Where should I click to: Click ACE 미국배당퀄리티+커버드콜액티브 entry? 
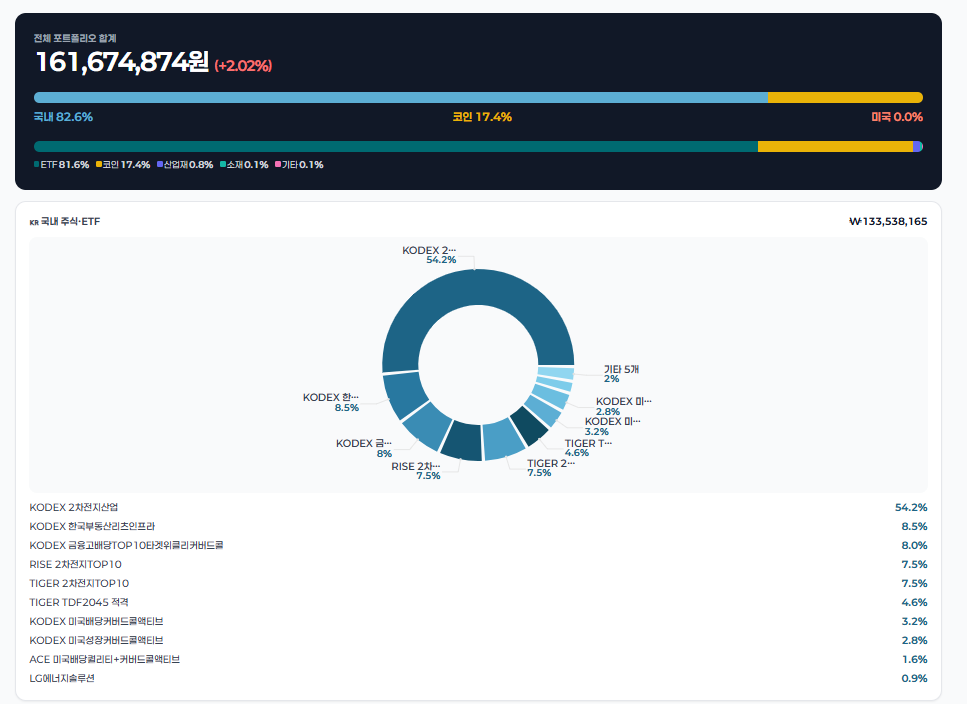(478, 660)
